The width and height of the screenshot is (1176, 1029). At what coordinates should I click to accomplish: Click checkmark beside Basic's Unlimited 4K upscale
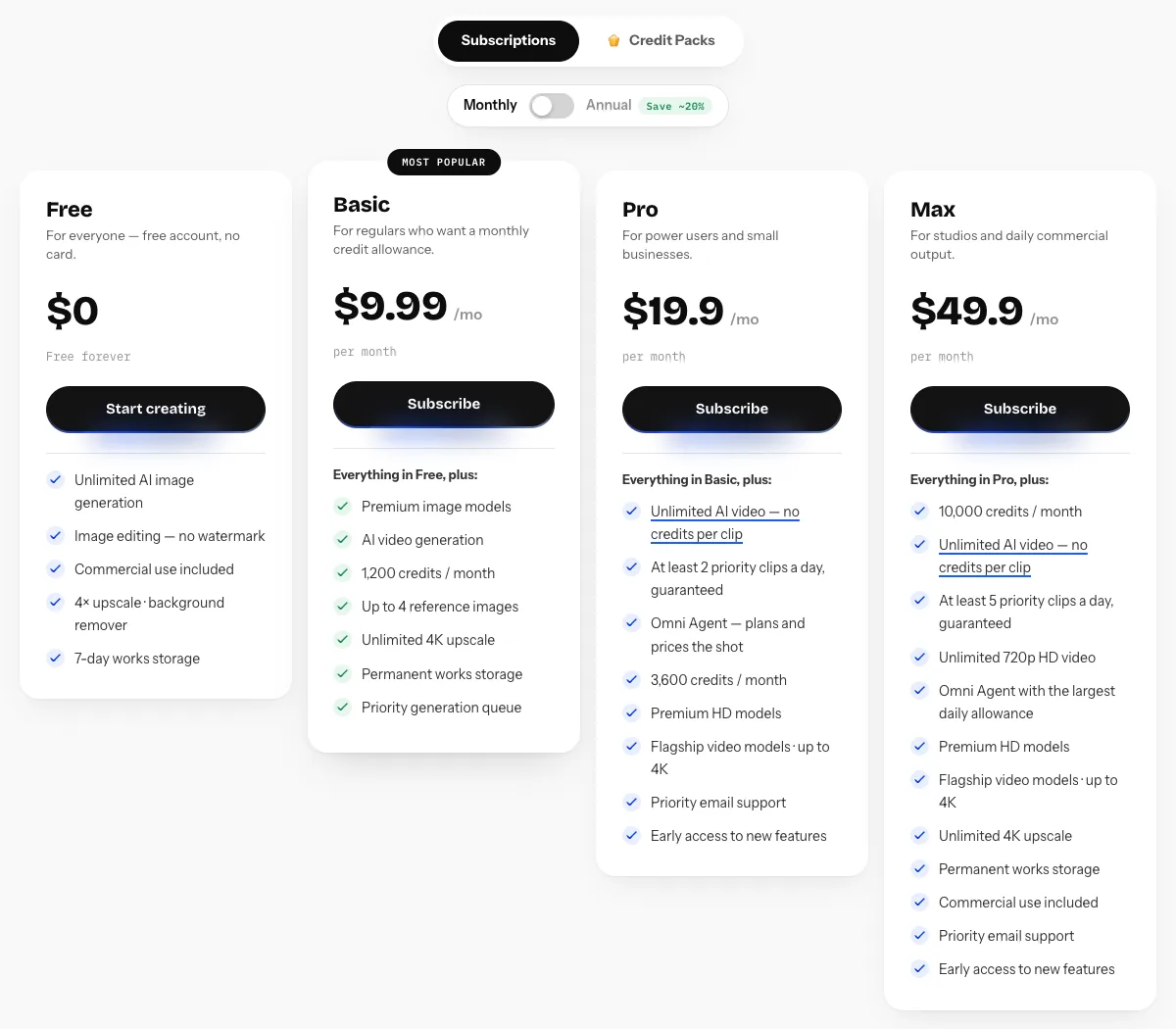[343, 640]
